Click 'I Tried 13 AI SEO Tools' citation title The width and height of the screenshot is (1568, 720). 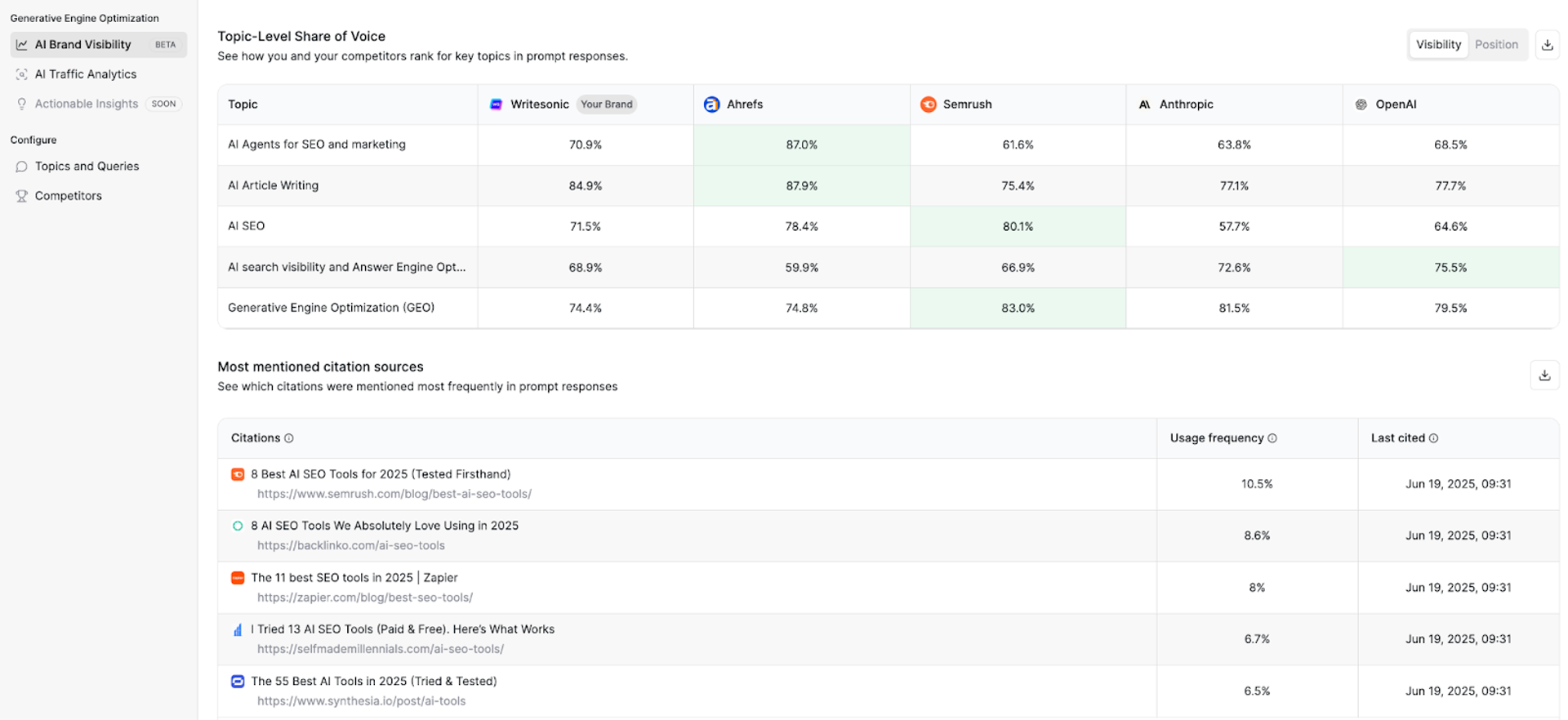tap(403, 629)
